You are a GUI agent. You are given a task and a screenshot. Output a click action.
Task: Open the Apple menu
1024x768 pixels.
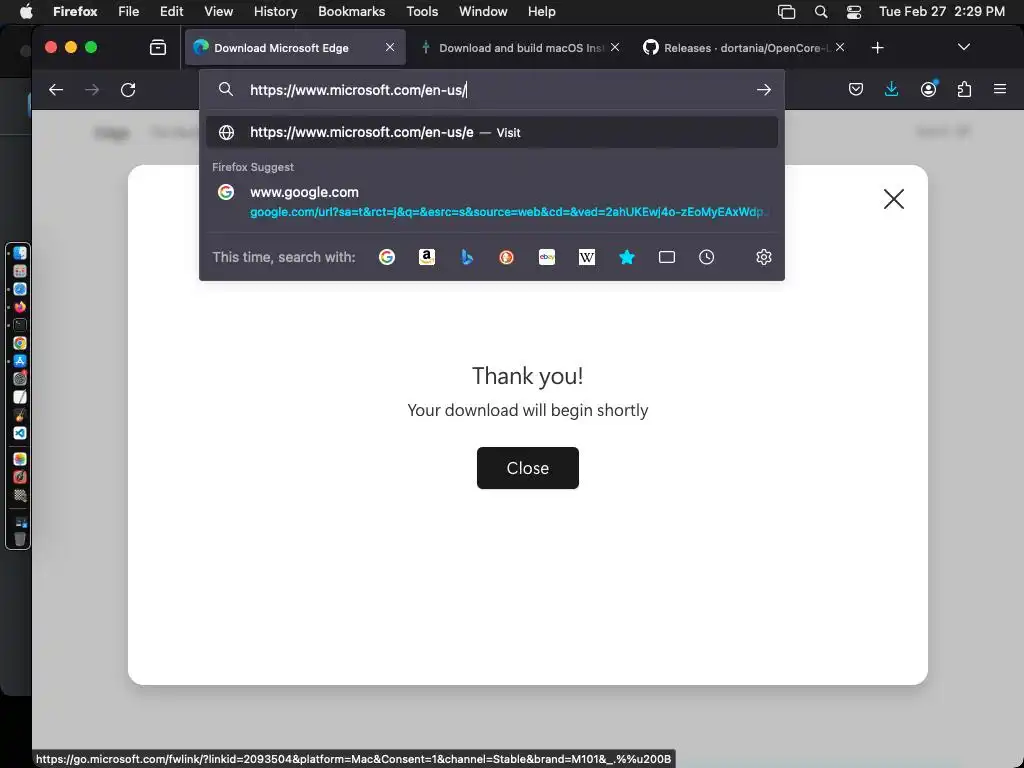tap(26, 12)
